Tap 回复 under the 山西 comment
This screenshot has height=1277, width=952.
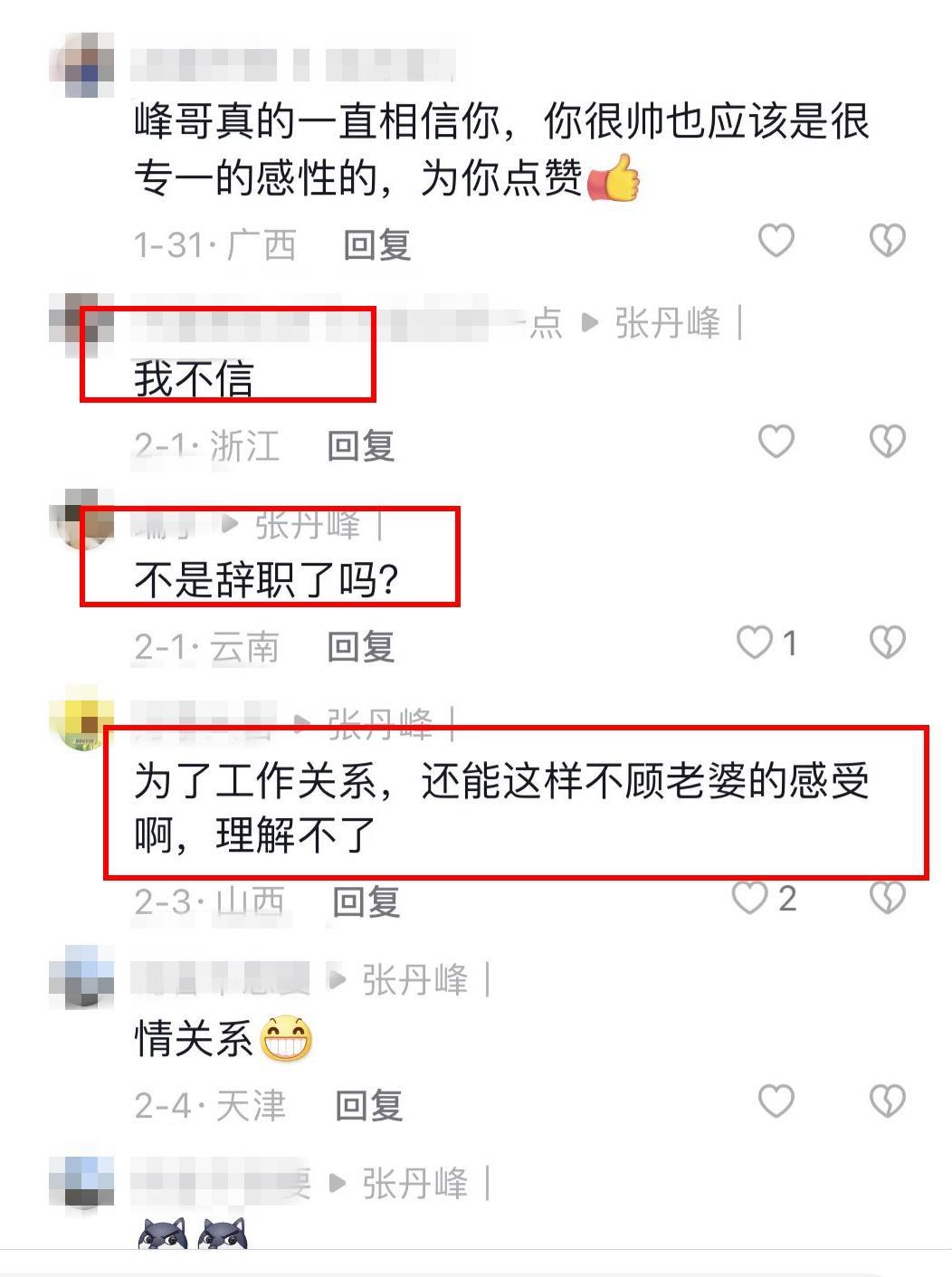[x=367, y=901]
